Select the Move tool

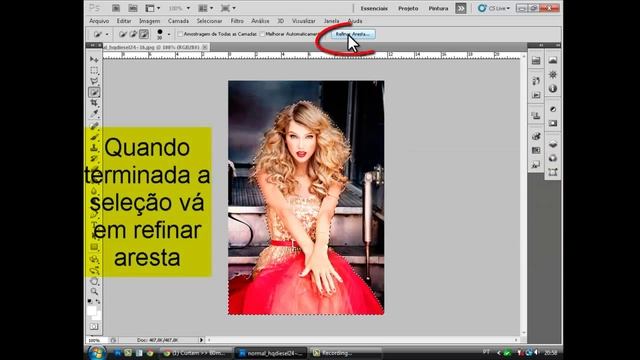pos(94,60)
